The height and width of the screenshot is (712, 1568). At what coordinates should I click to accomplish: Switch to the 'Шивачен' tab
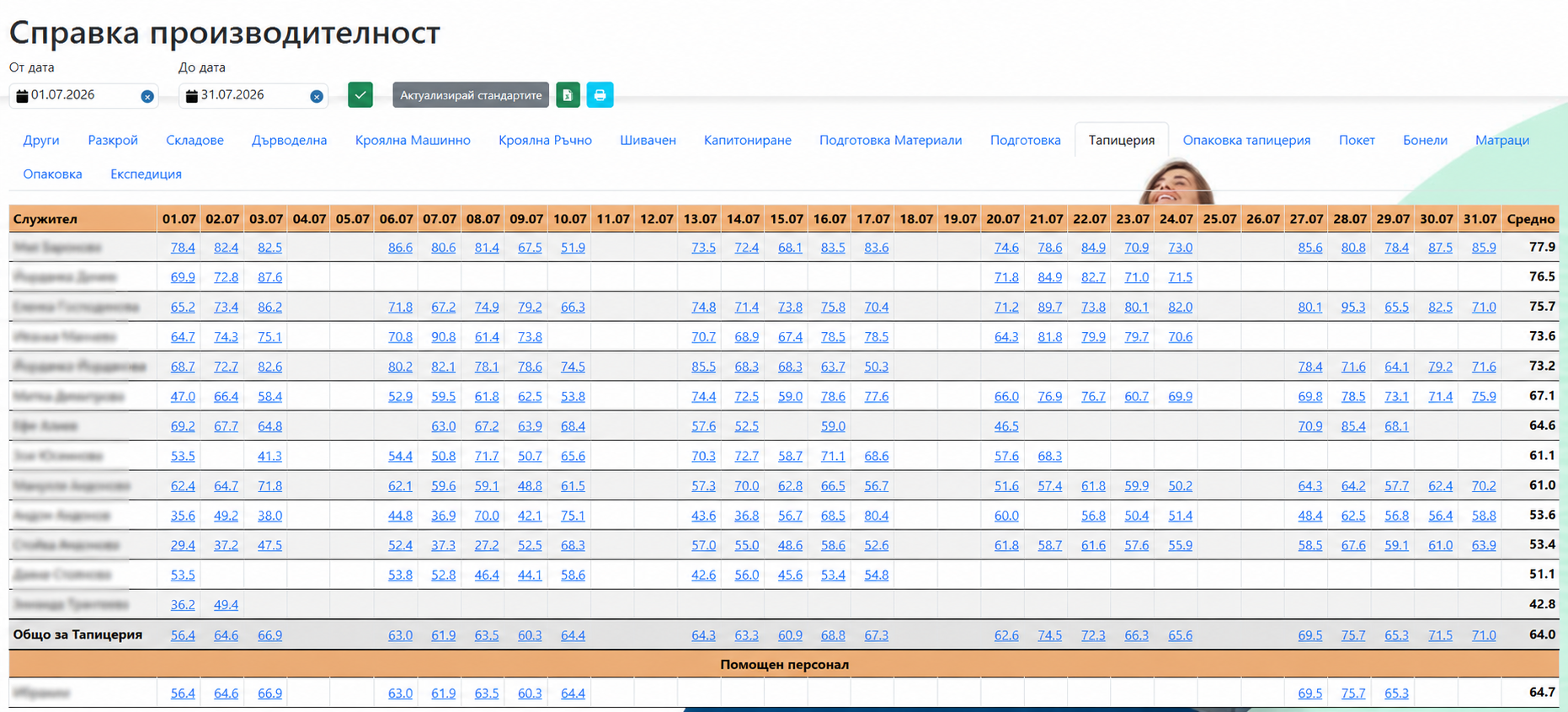coord(648,140)
